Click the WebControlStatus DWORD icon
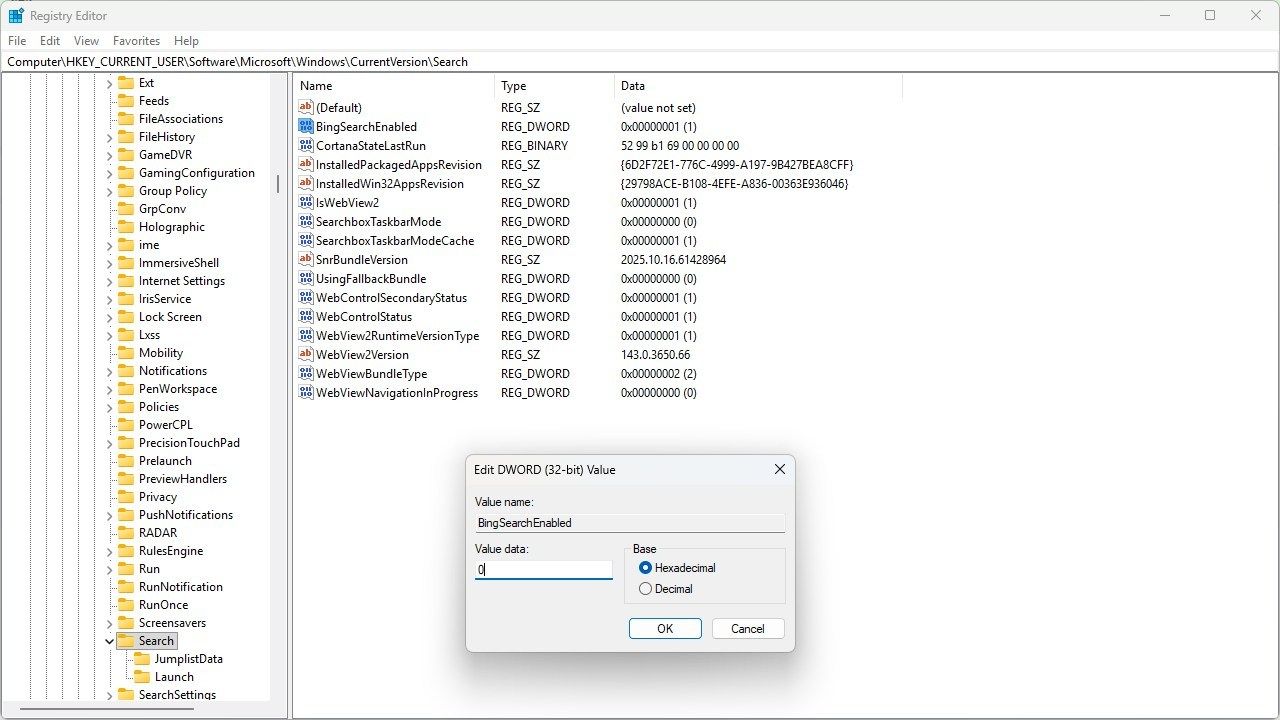Screen dimensions: 1280x720 point(306,317)
